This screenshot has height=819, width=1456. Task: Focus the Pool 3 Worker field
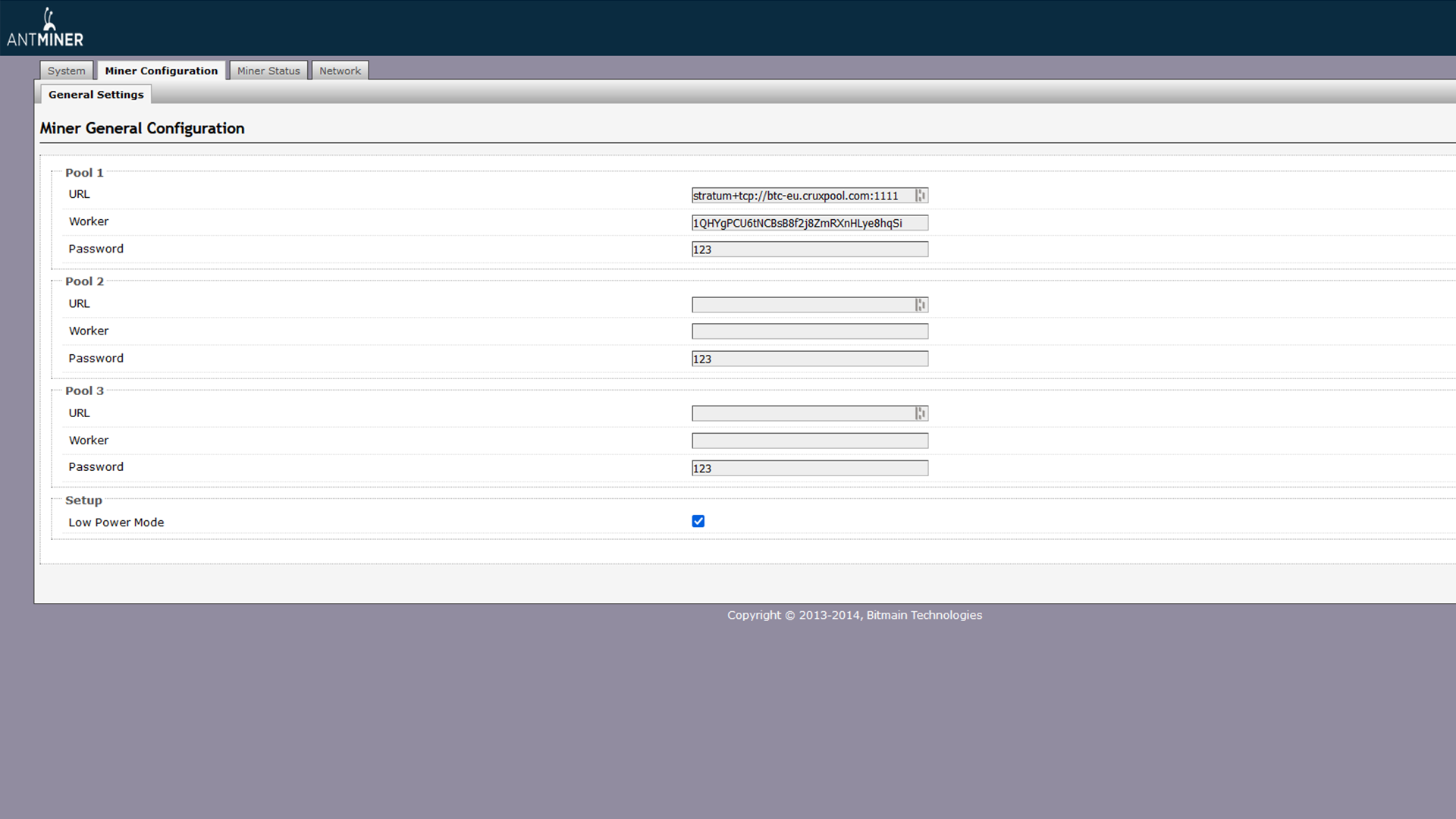[x=809, y=441]
